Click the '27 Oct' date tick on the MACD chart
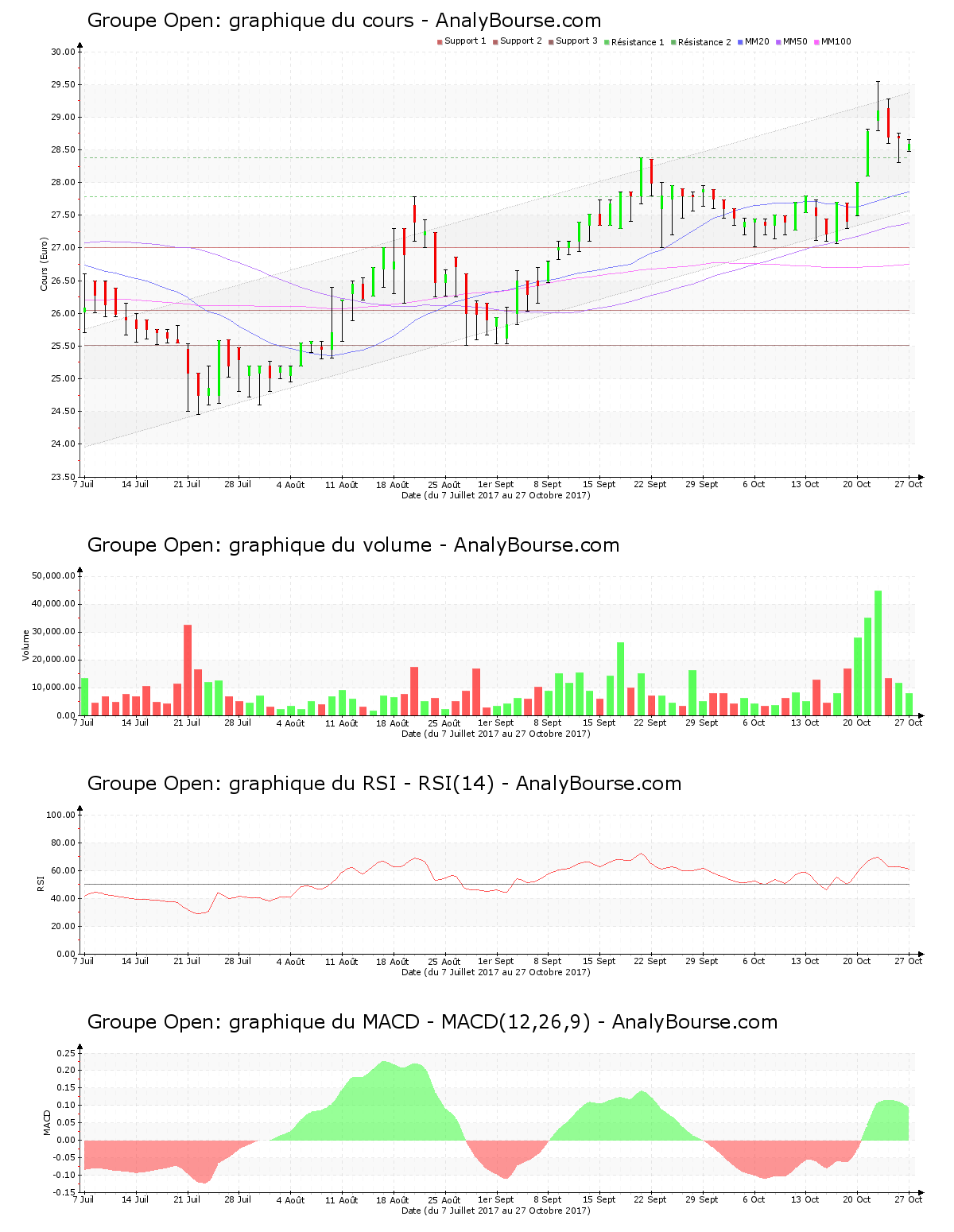This screenshot has width=954, height=1232. [909, 1199]
